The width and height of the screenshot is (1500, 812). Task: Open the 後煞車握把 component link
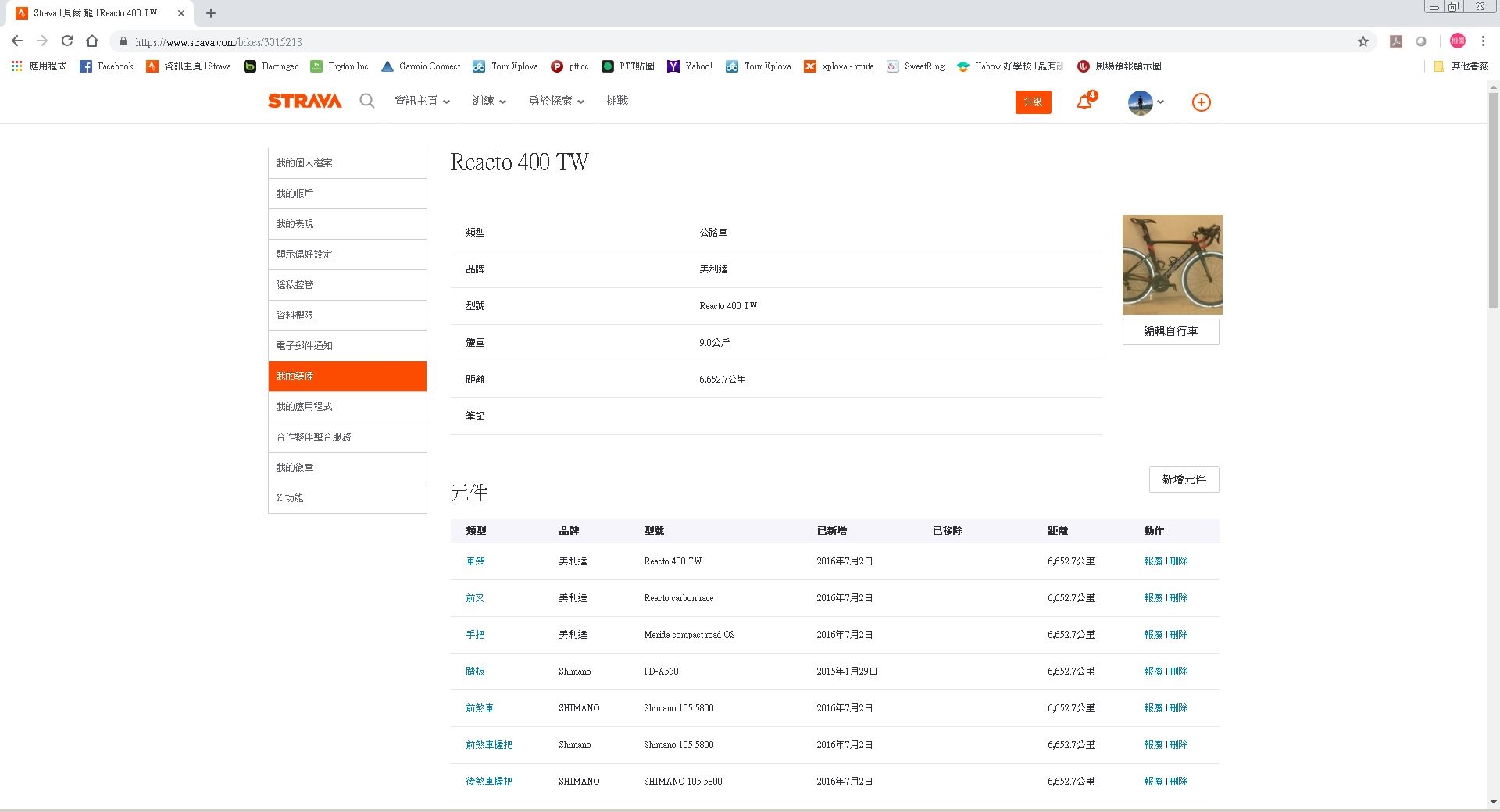pos(489,782)
